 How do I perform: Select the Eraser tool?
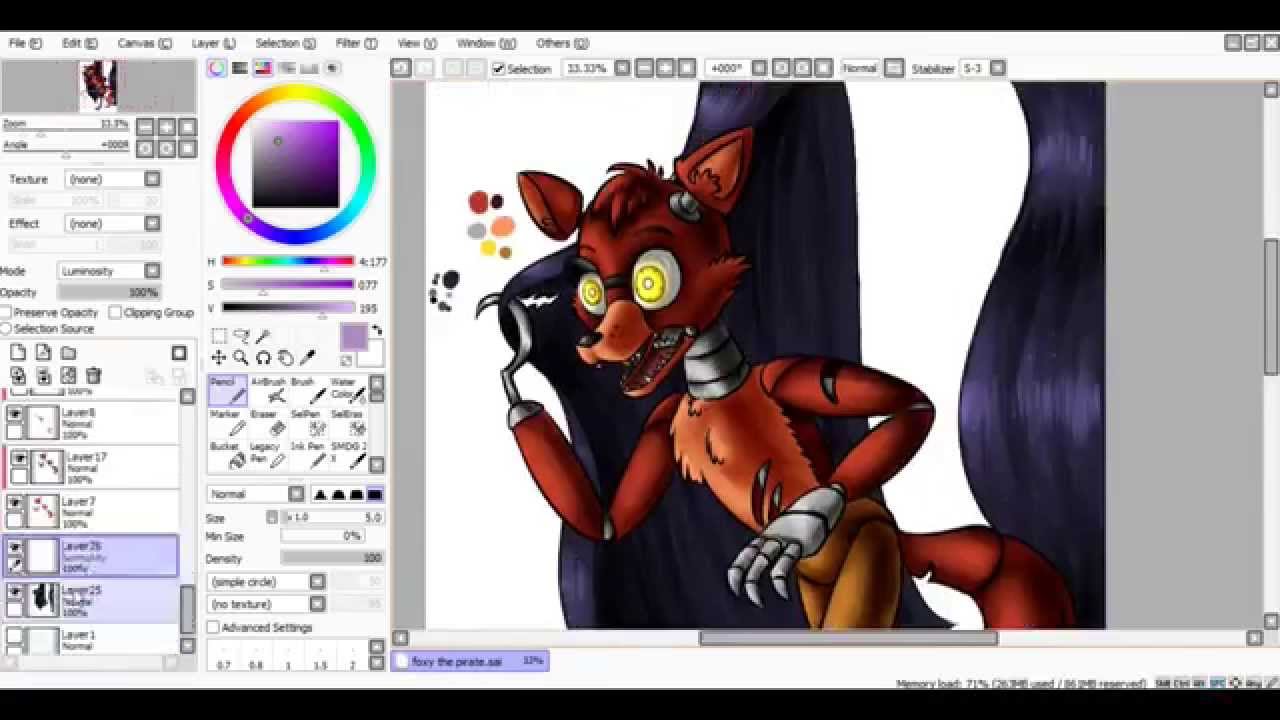(x=267, y=423)
